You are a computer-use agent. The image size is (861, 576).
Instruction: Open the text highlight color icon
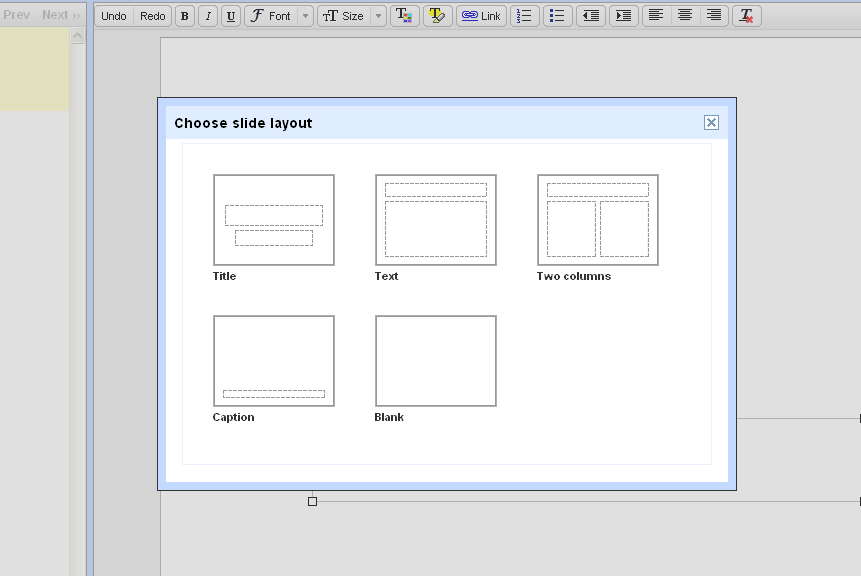(x=438, y=16)
